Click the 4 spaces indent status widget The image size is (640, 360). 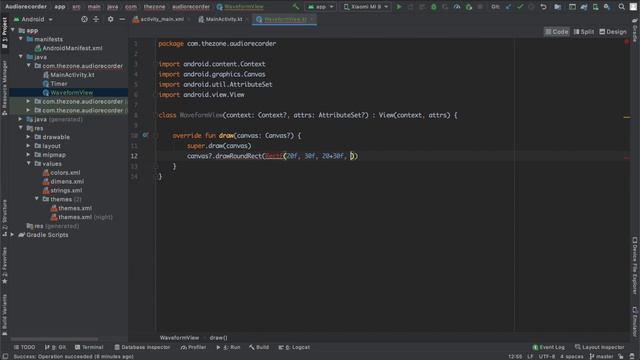tap(571, 356)
